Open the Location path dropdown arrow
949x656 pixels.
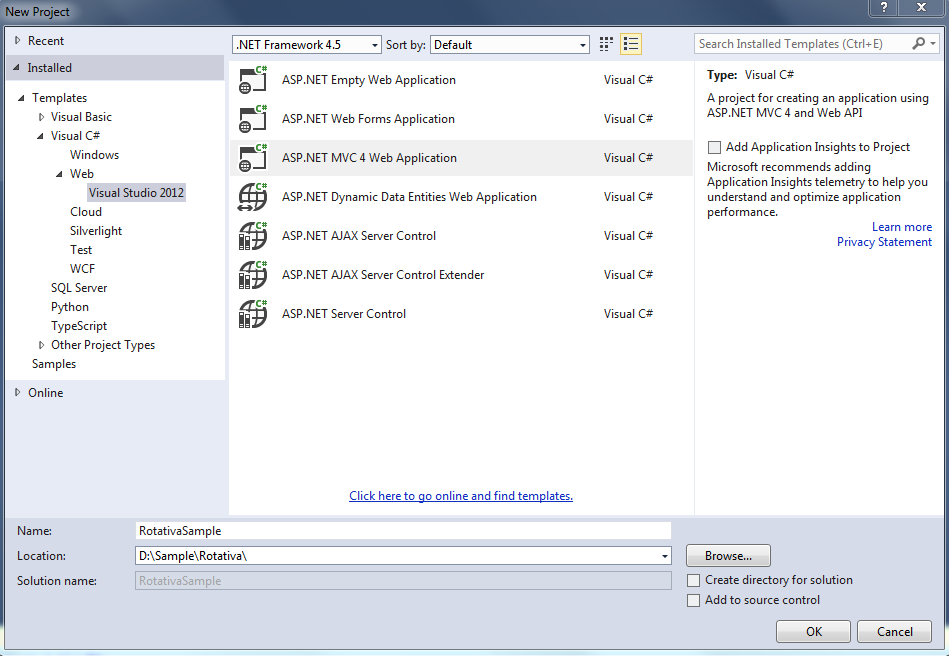tap(665, 556)
